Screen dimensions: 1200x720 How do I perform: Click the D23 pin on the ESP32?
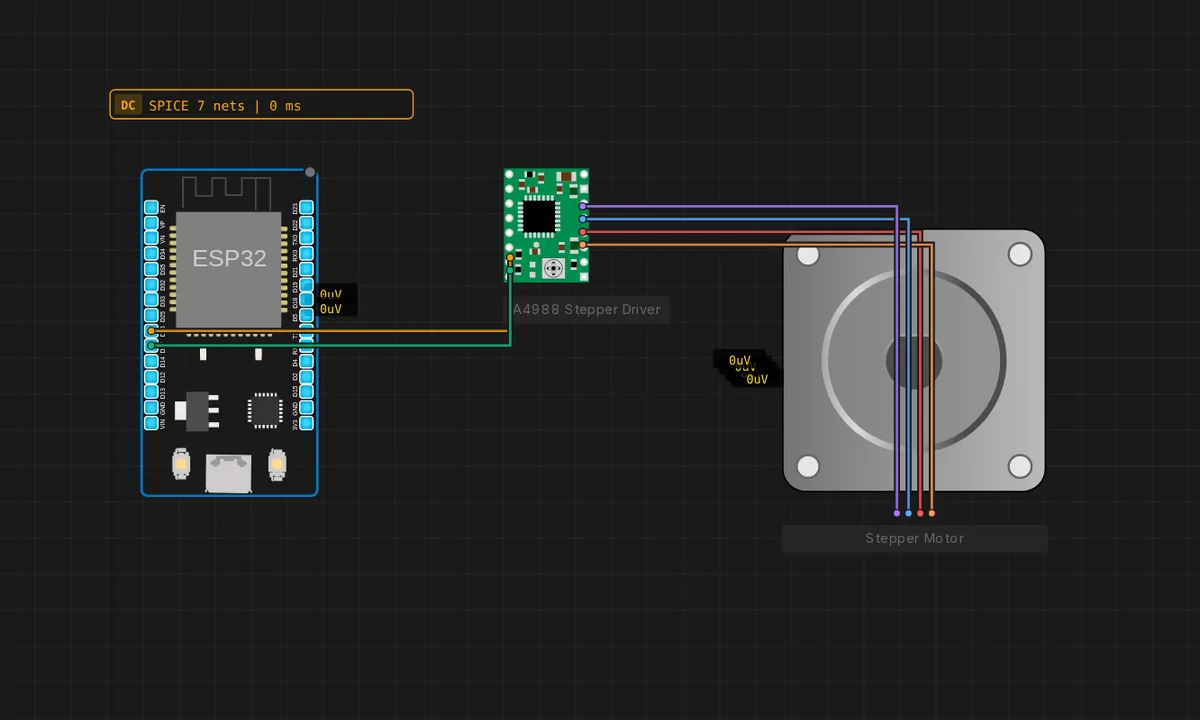306,207
